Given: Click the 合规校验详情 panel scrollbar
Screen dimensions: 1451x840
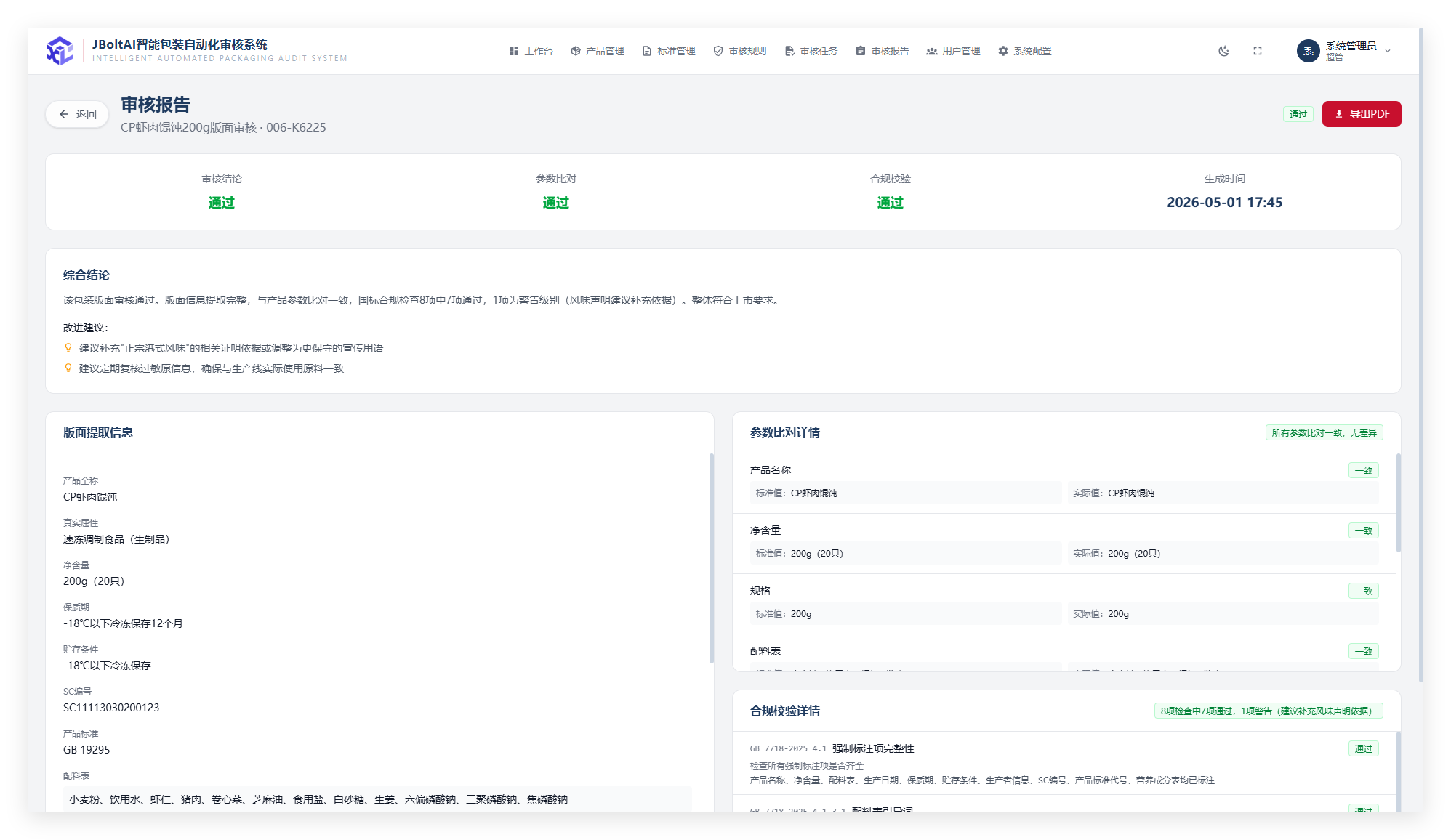Looking at the screenshot, I should point(1398,772).
